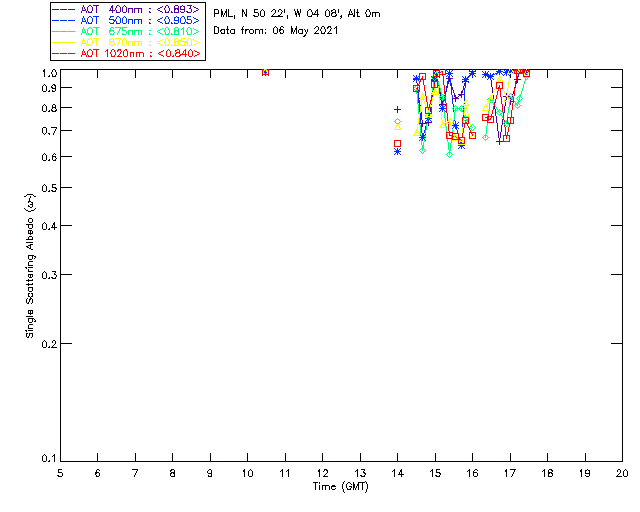
Task: Click the isolated yellow triangle marker at 14h
Action: pos(398,127)
